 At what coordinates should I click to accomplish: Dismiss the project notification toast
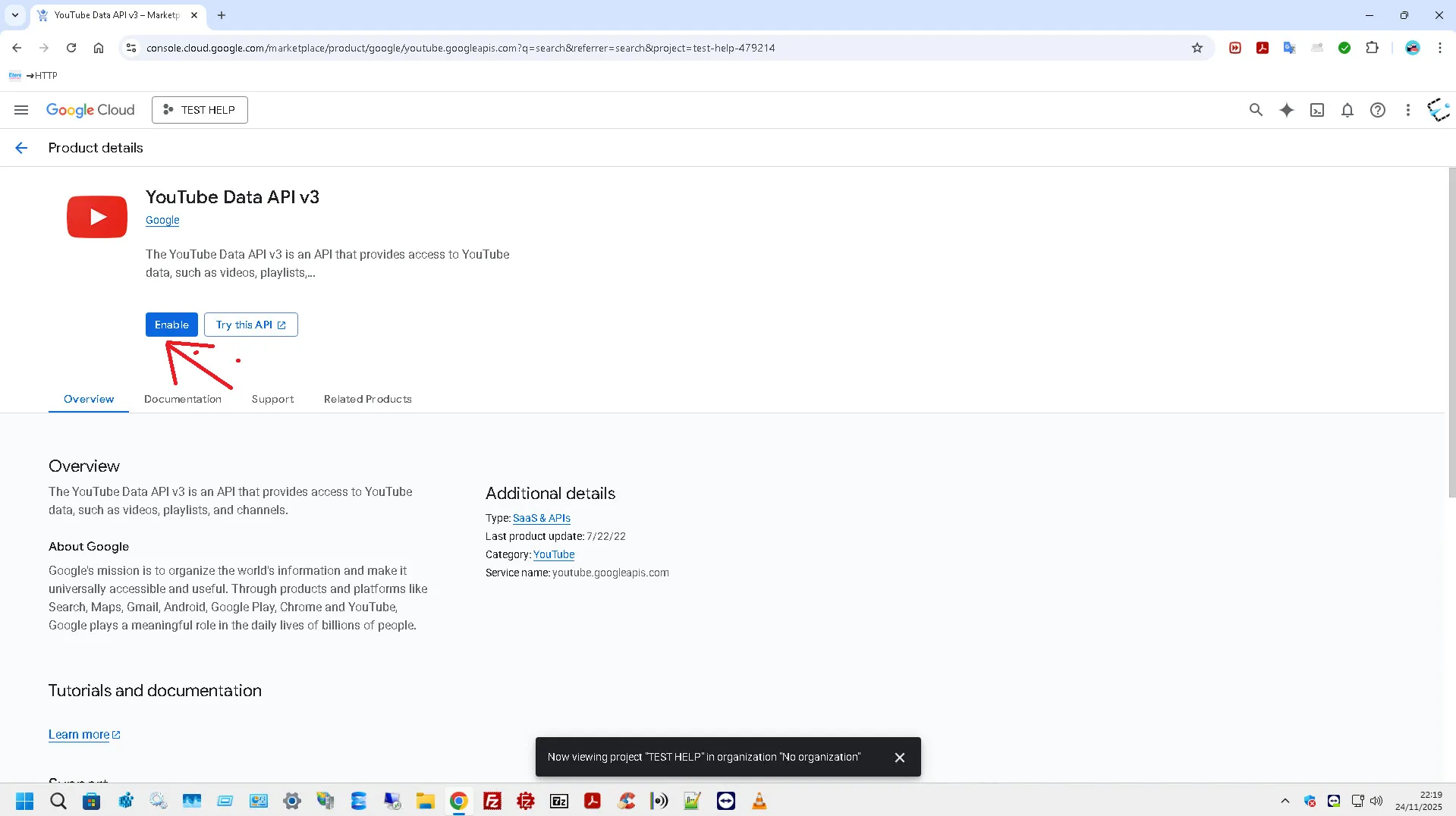point(900,757)
